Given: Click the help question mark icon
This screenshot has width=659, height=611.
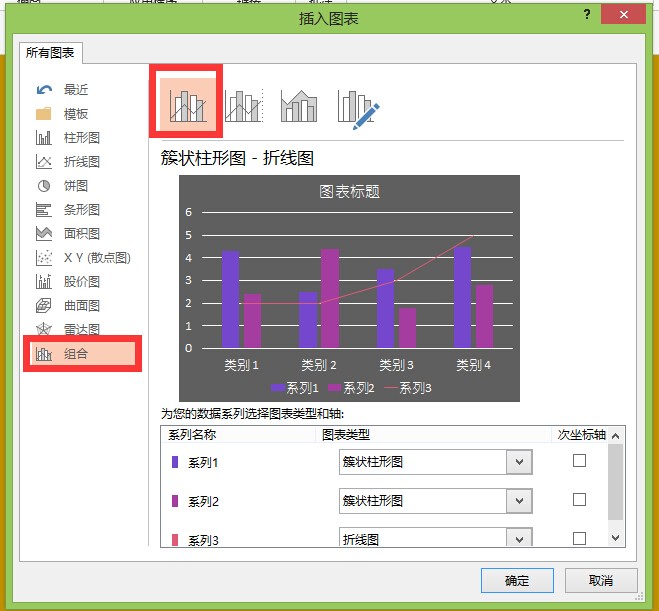Looking at the screenshot, I should coord(587,15).
